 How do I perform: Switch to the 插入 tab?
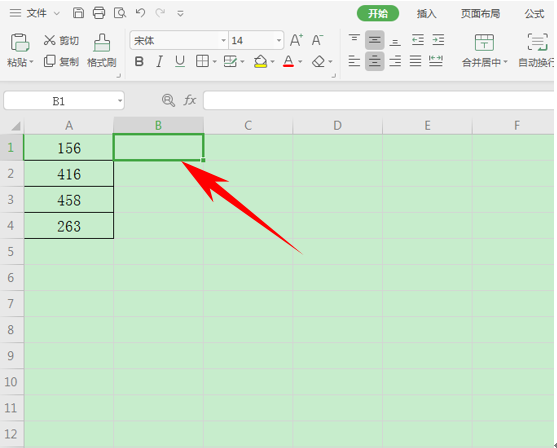click(426, 14)
